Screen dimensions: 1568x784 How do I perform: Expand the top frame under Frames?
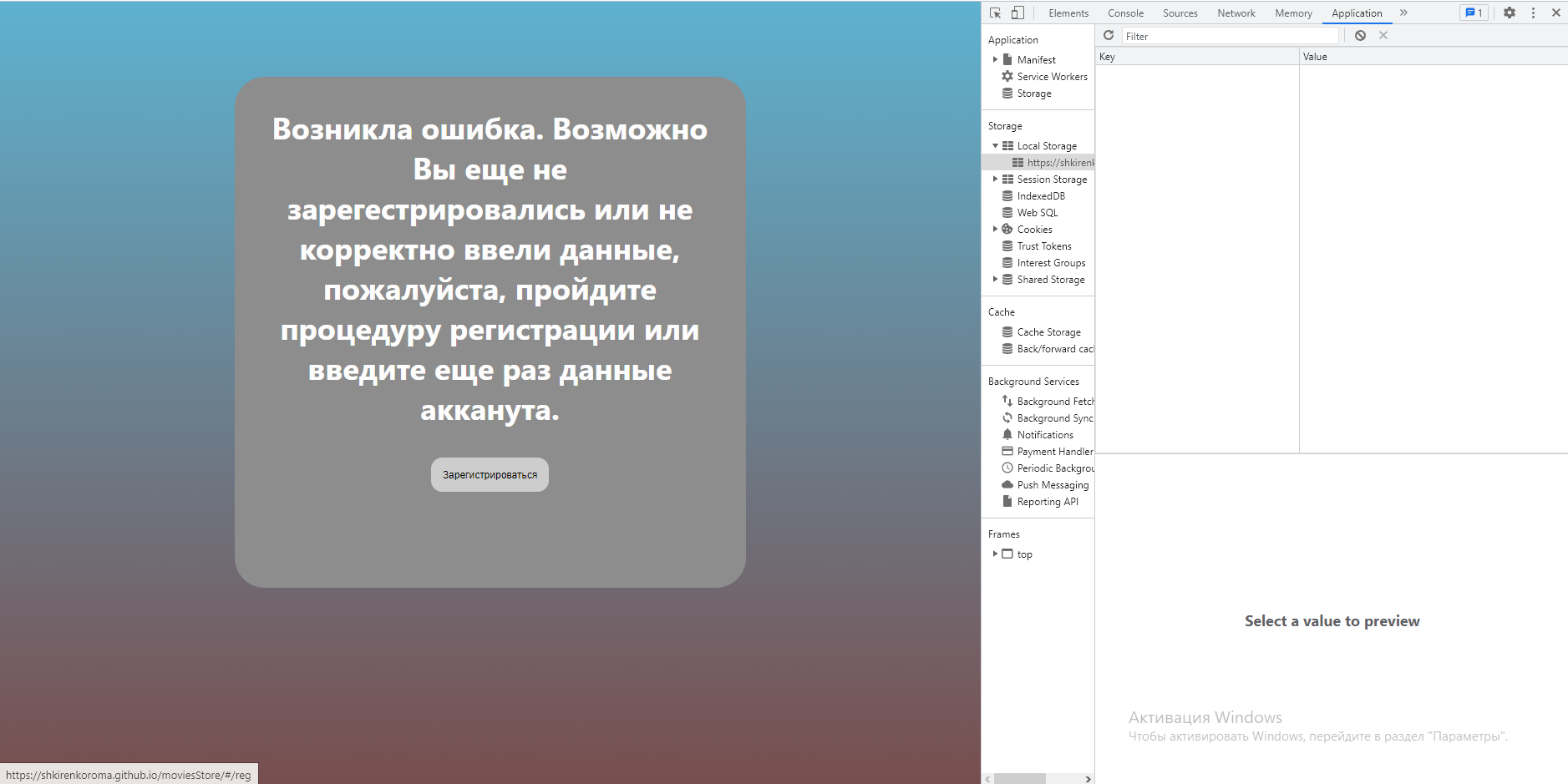click(x=993, y=554)
